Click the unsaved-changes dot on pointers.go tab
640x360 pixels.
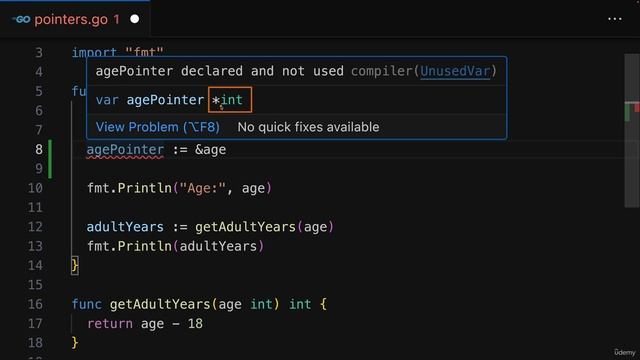(134, 19)
